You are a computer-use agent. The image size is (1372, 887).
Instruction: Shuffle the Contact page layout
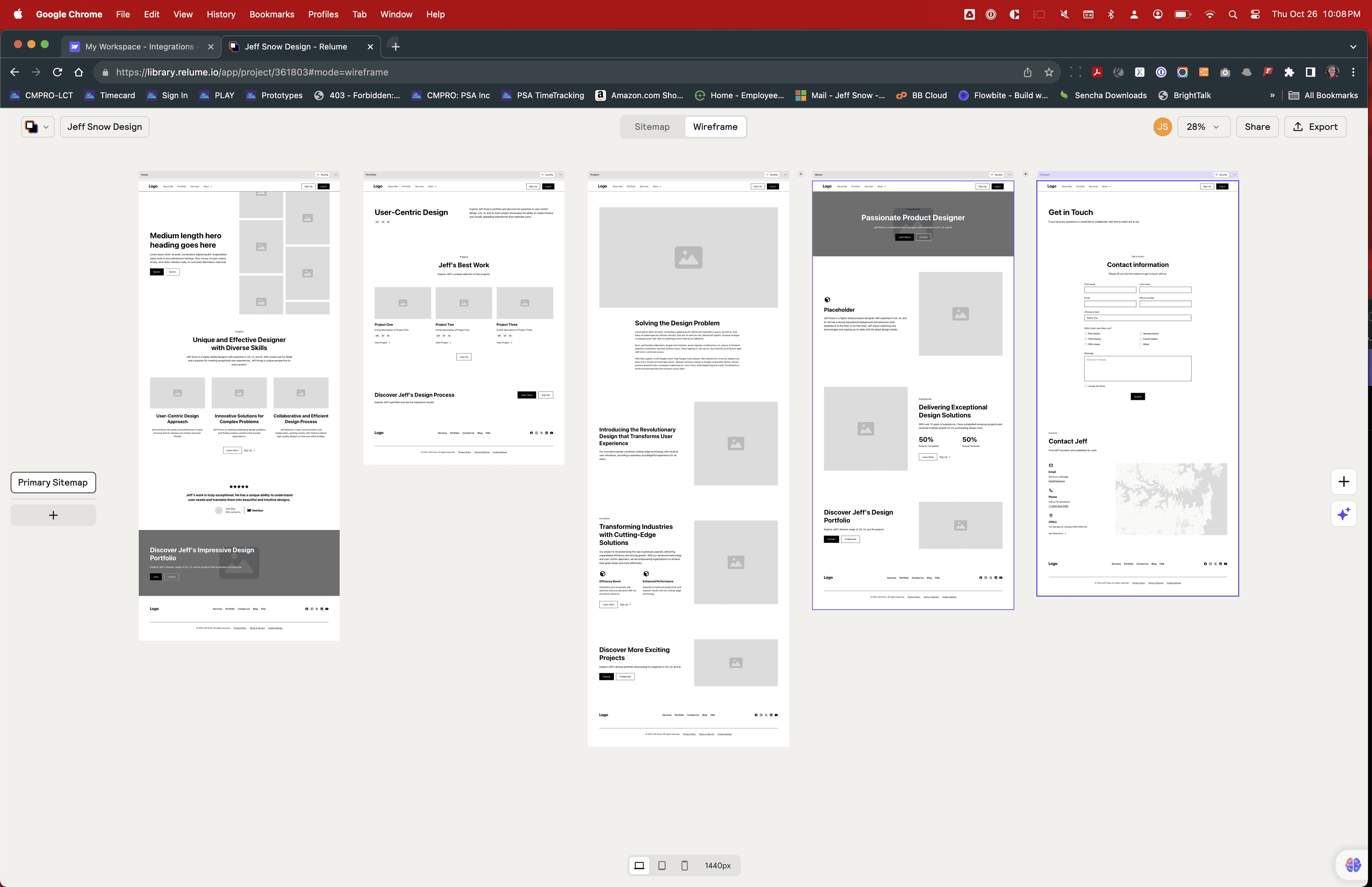pos(1221,175)
